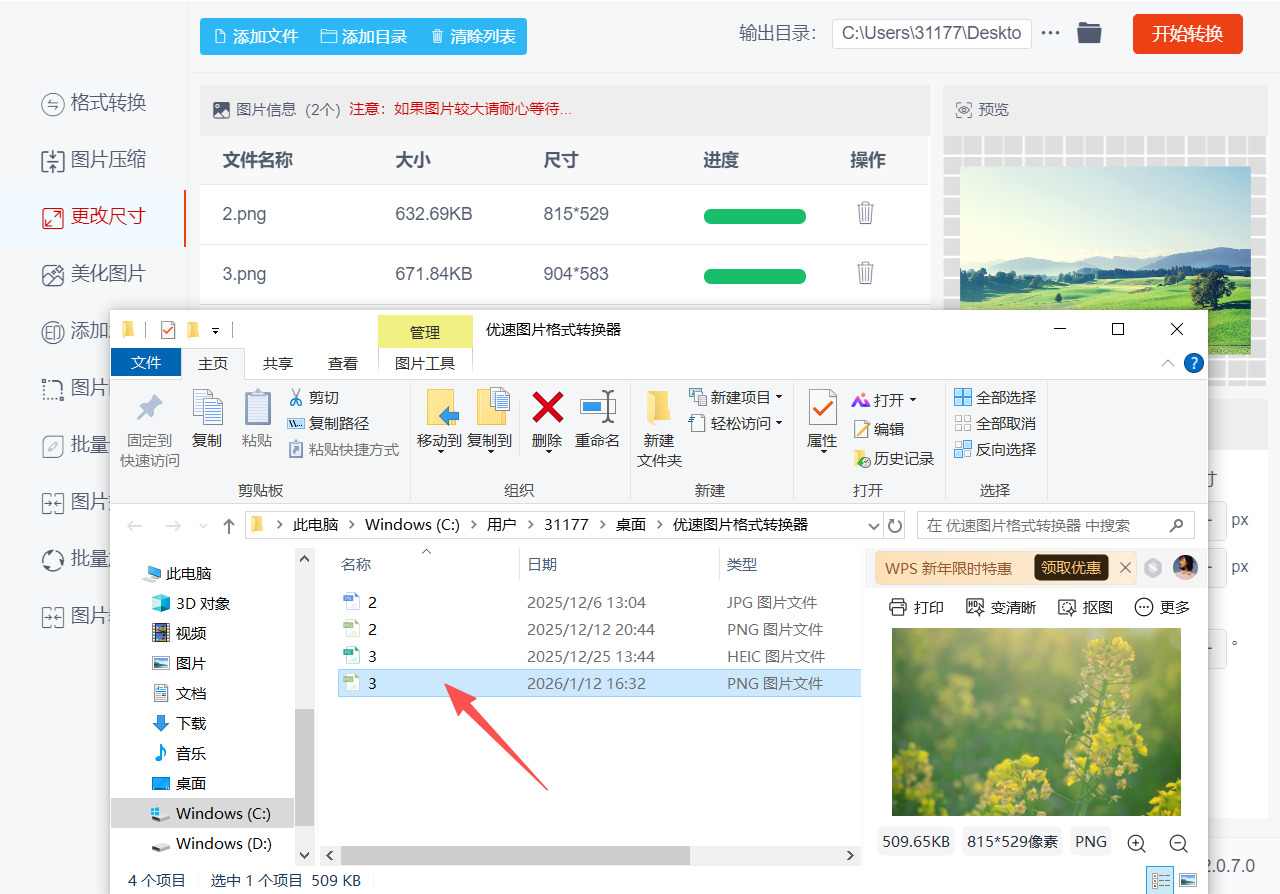Open the 文件 menu in Explorer
The width and height of the screenshot is (1280, 894).
146,363
